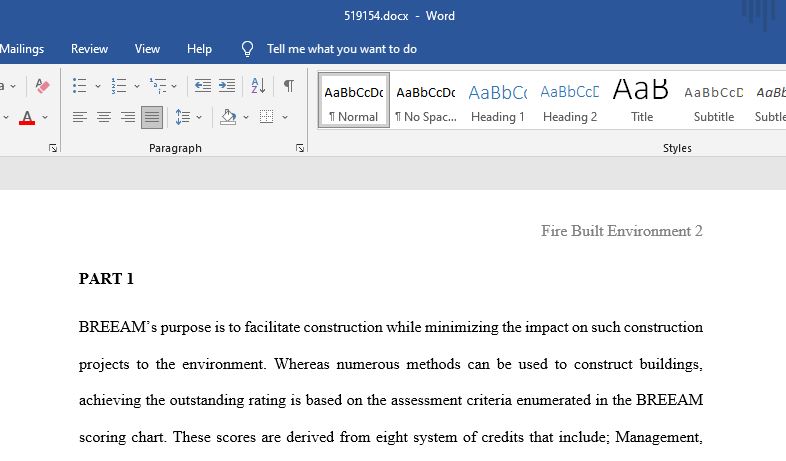The image size is (786, 461).
Task: Open line spacing dropdown arrow
Action: coord(199,117)
